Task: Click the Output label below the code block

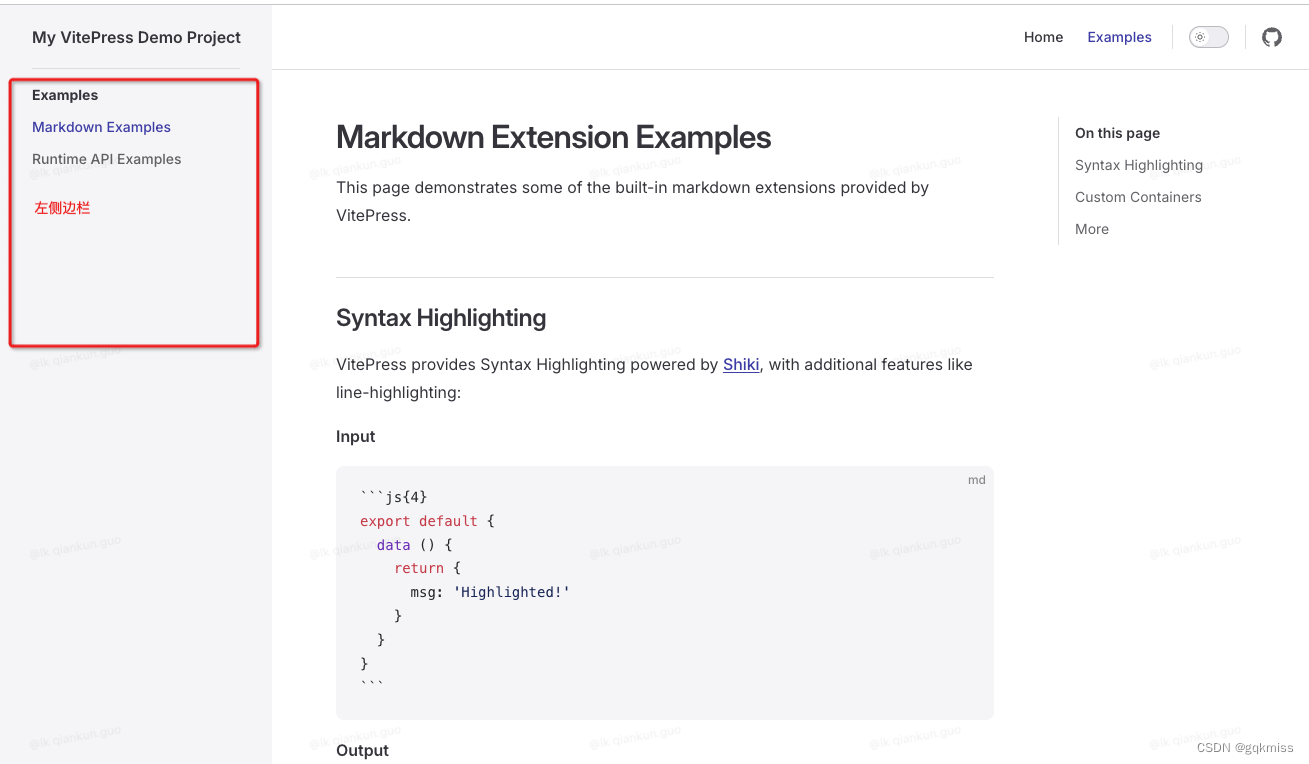Action: [x=362, y=750]
